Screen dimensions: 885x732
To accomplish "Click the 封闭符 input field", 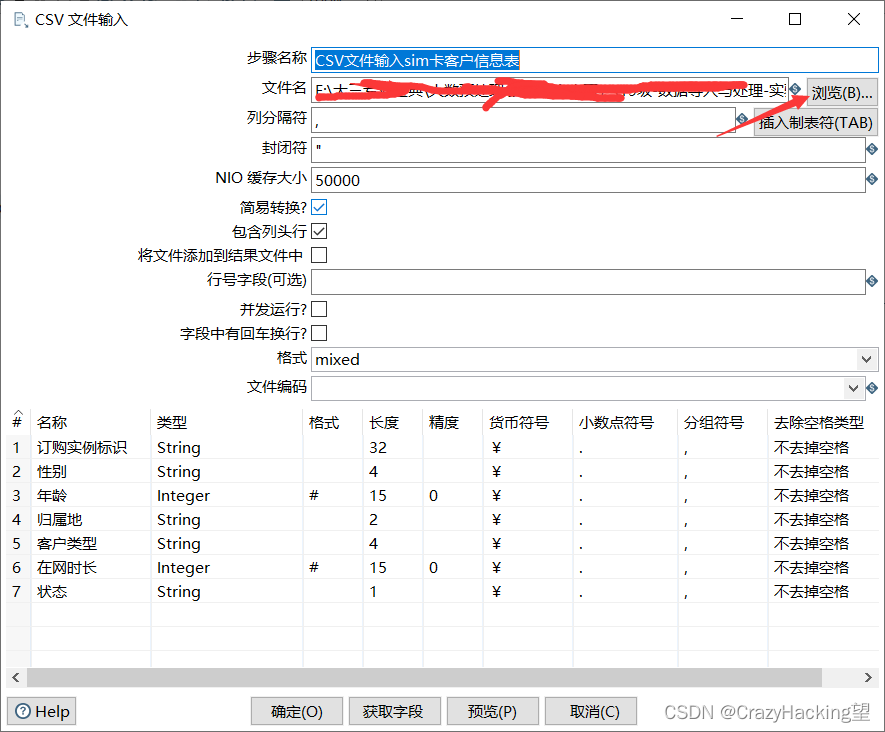I will click(588, 150).
